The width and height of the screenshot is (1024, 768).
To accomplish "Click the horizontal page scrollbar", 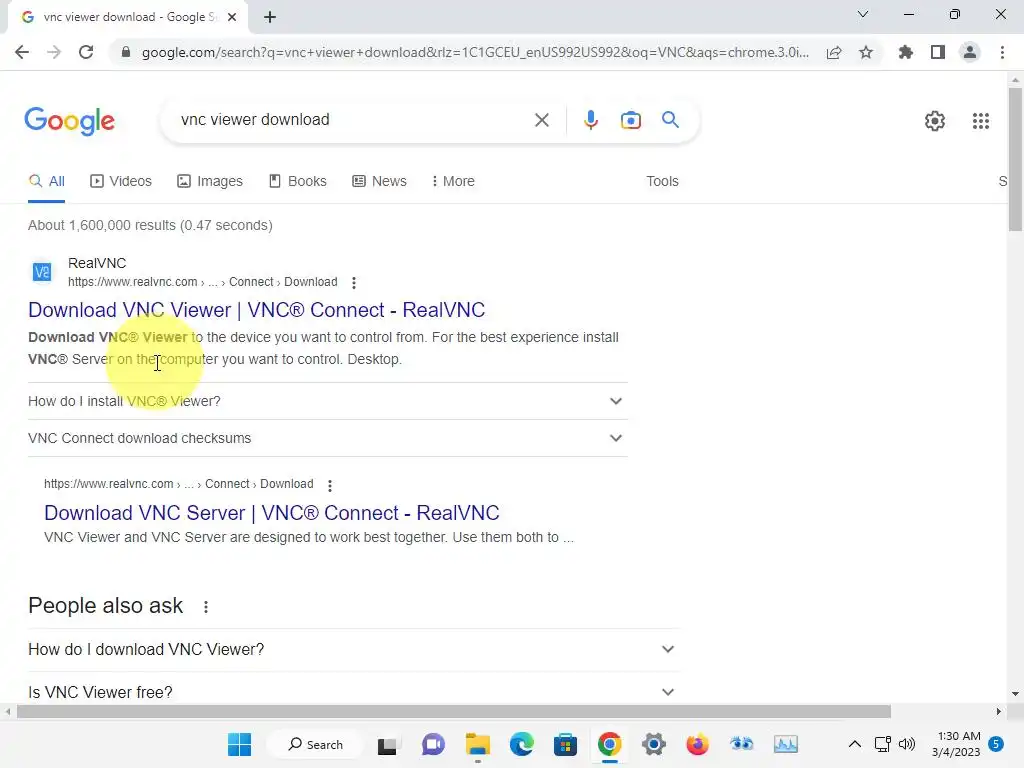I will [453, 711].
